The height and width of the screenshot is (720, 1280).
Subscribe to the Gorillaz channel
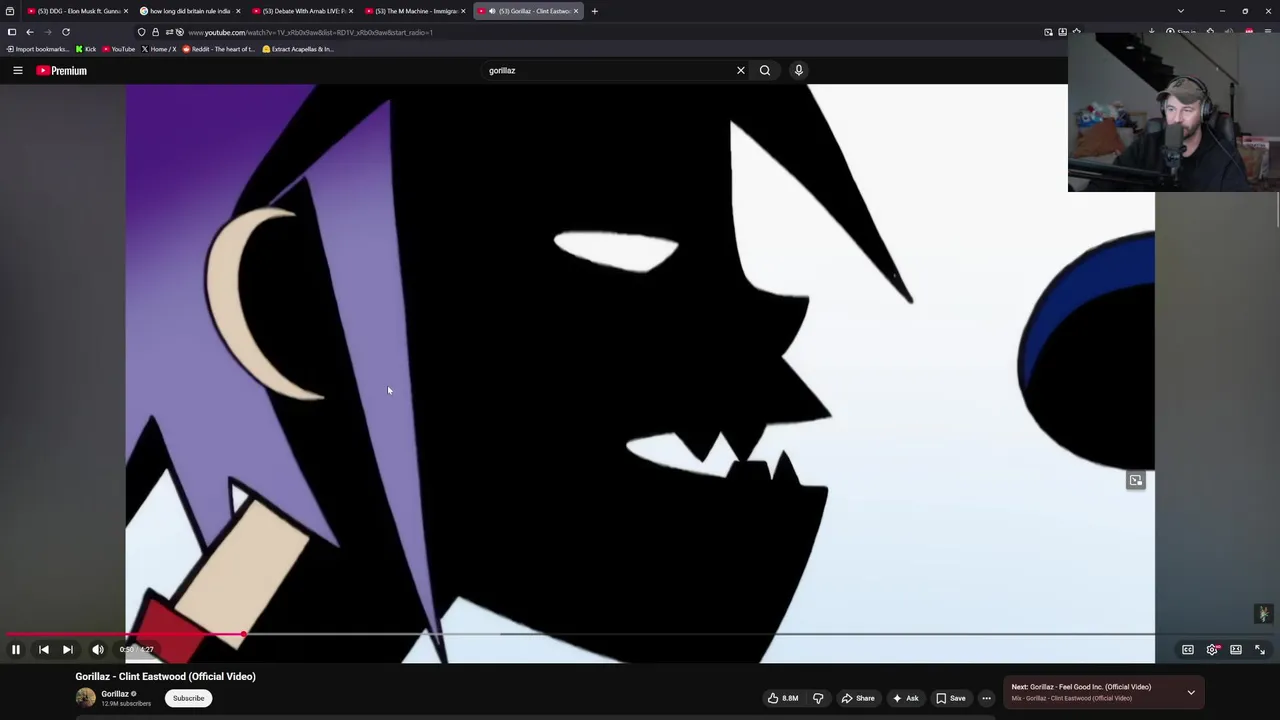coord(188,698)
